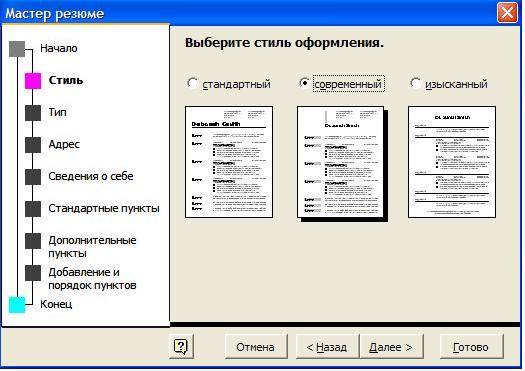Click the изысканный resume preview thumbnail
525x371 pixels.
(x=452, y=162)
